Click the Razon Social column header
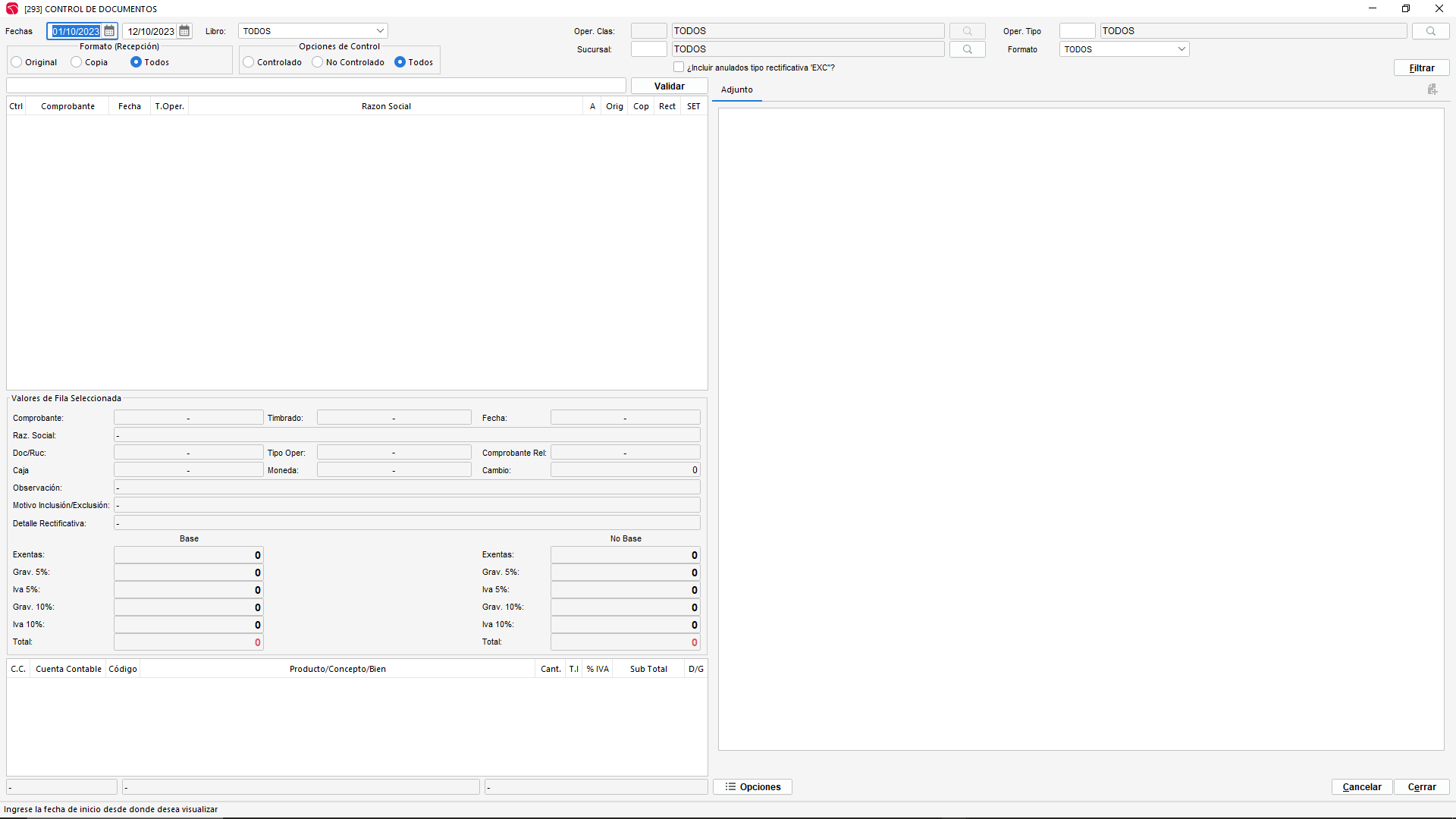This screenshot has width=1456, height=819. tap(386, 106)
